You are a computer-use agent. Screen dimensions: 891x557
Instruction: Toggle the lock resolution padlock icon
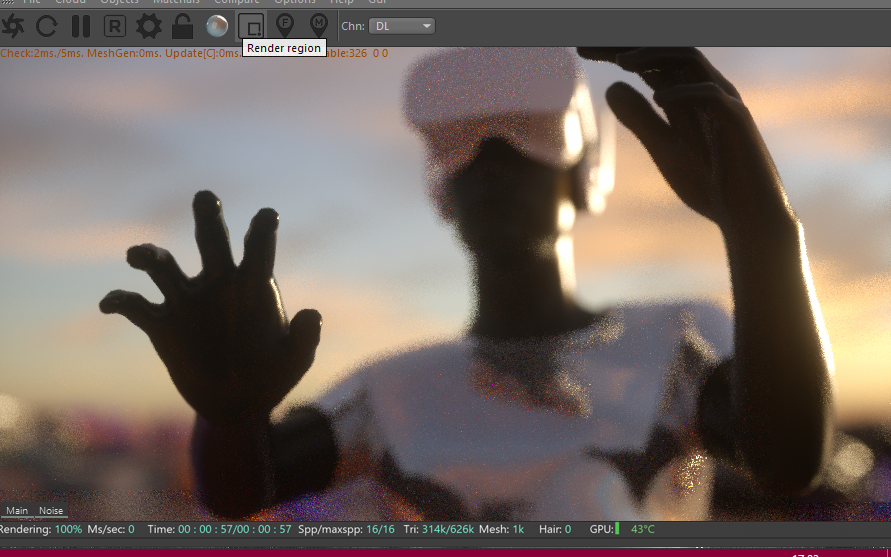(x=182, y=26)
